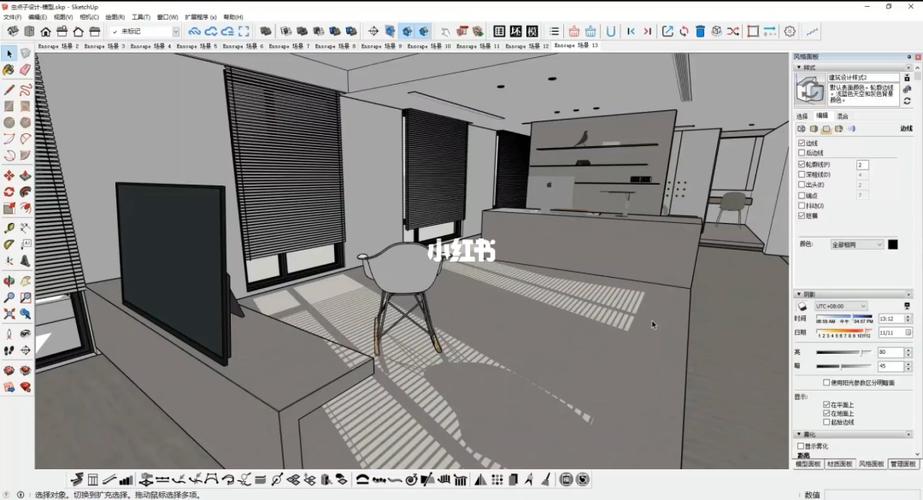Open the 管理面板 tray tab
The image size is (923, 500).
click(x=902, y=464)
